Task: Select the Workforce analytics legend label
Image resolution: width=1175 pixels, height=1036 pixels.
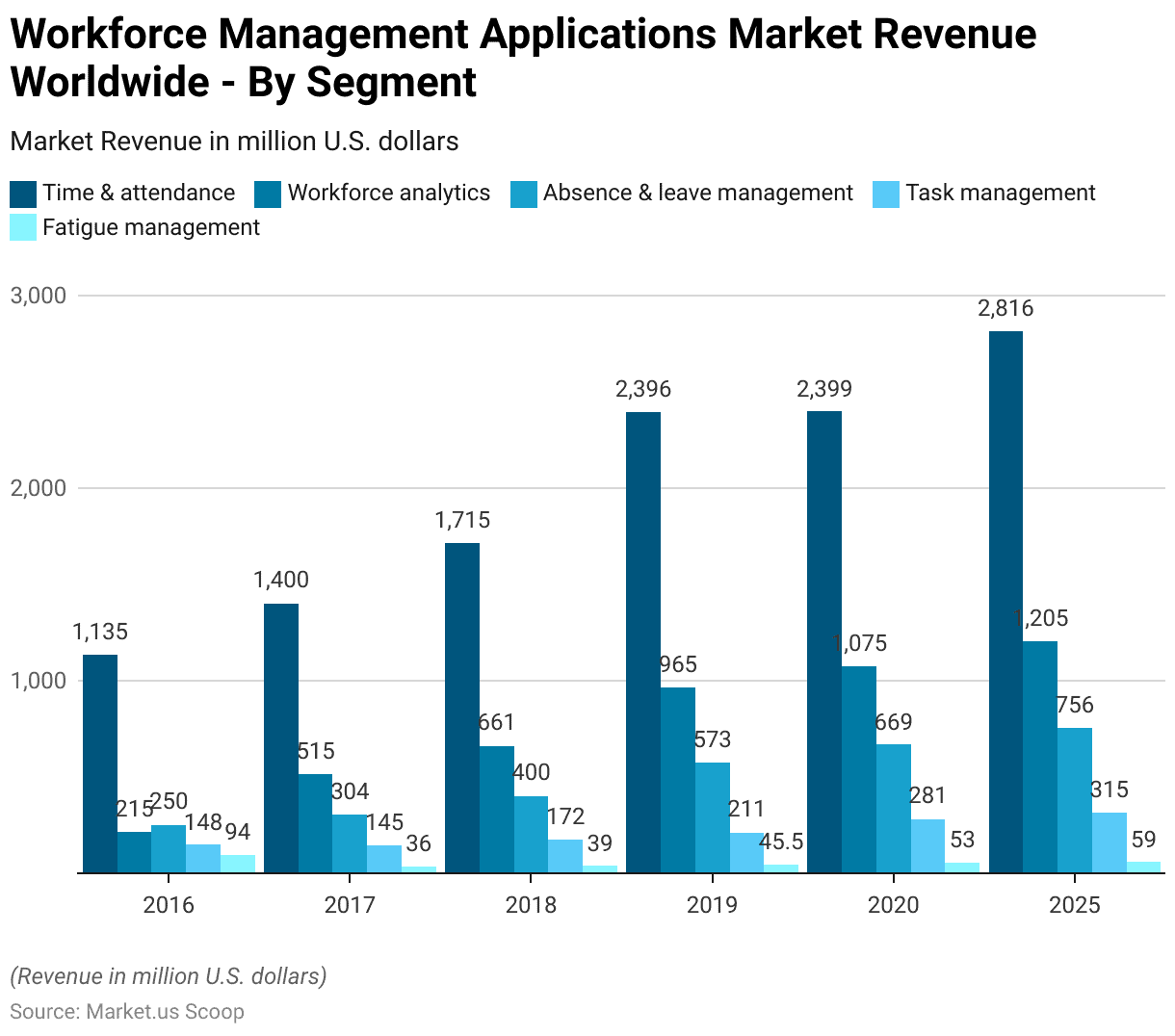Action: tap(389, 194)
